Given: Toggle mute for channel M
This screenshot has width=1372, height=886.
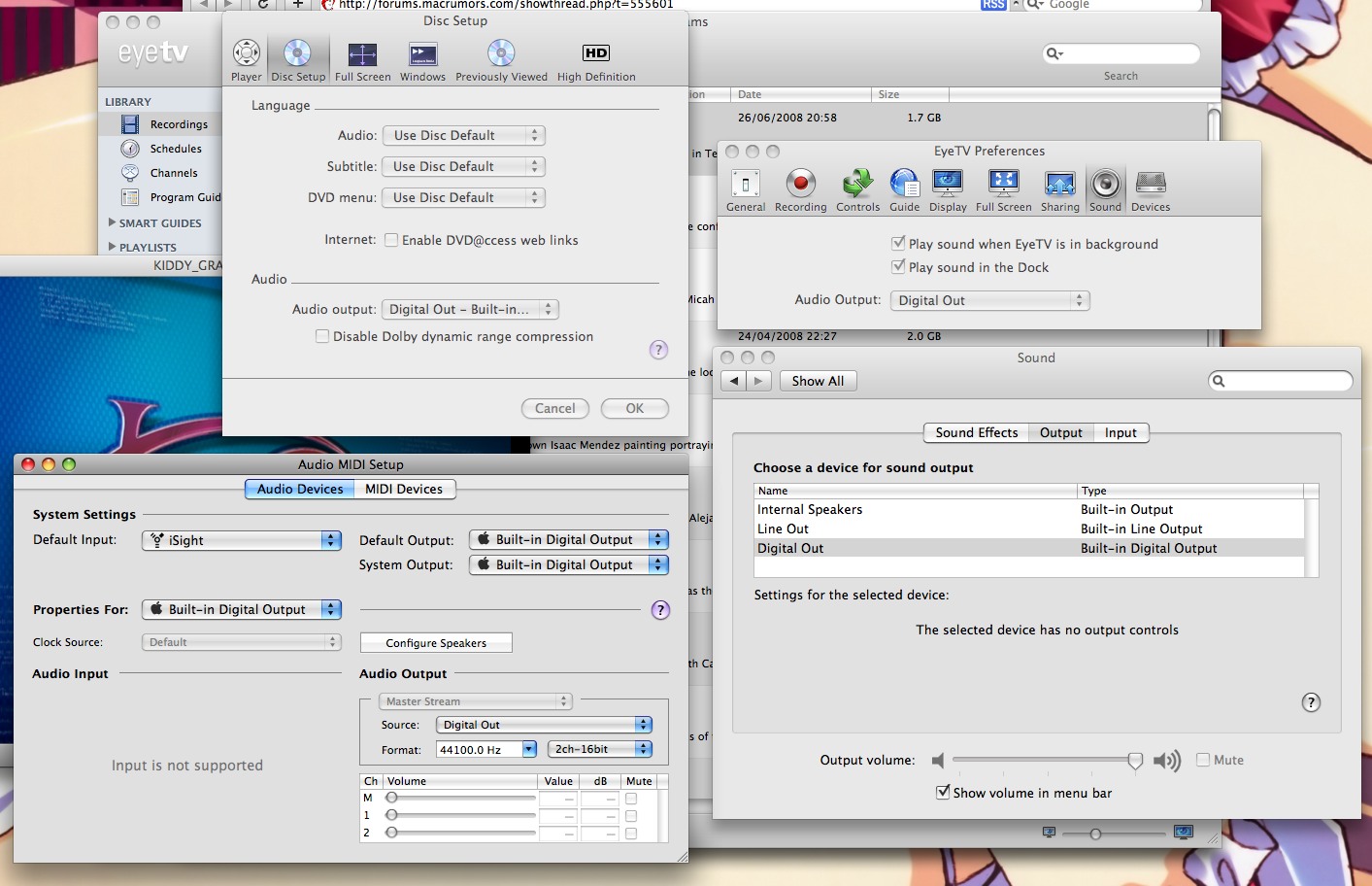Looking at the screenshot, I should click(631, 799).
